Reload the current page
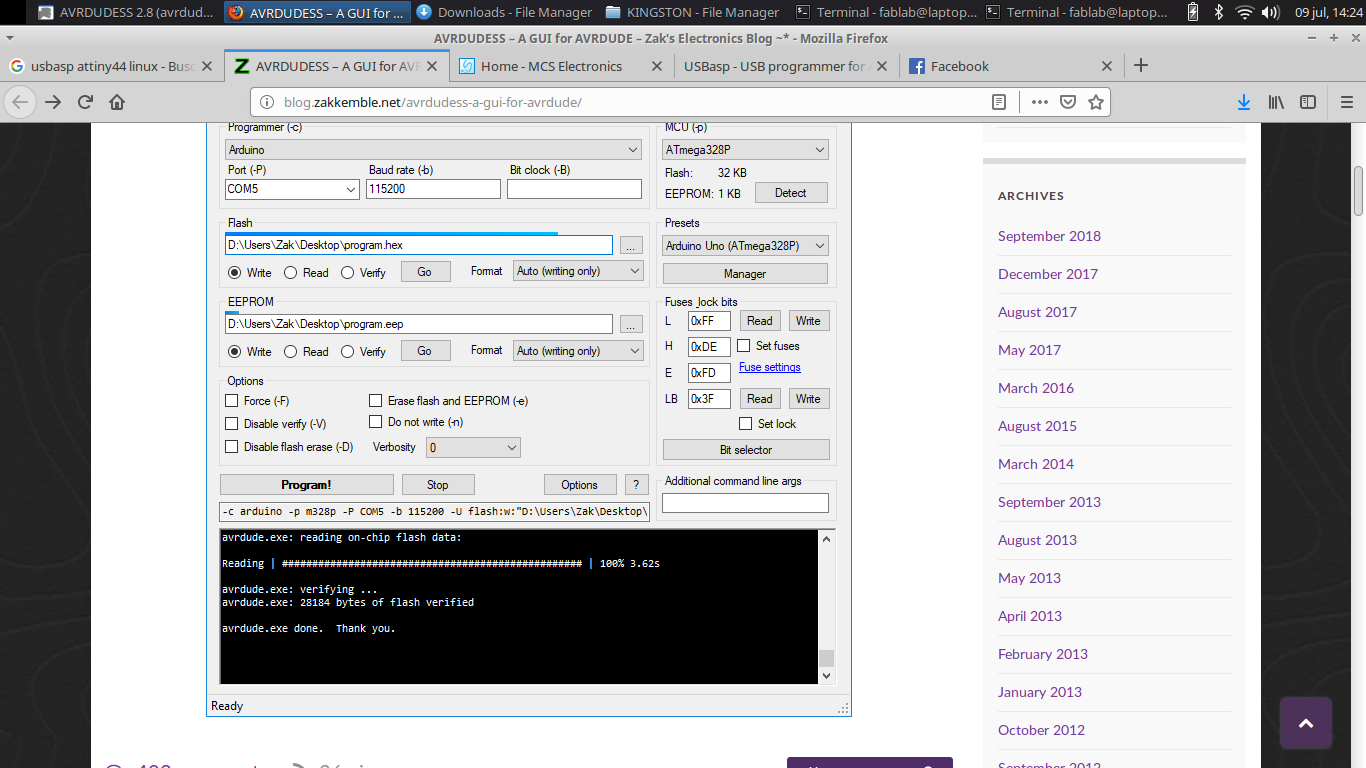Screen dimensions: 1366x768 pos(85,102)
